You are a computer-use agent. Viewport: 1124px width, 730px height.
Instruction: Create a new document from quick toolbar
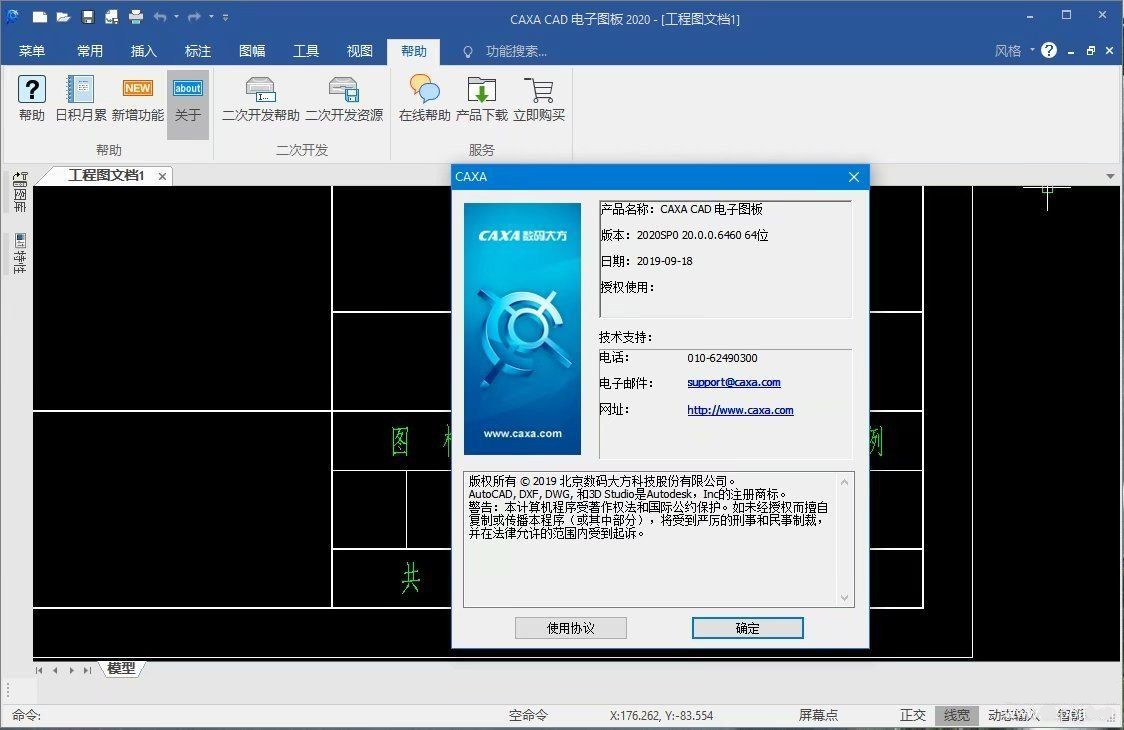pyautogui.click(x=39, y=16)
